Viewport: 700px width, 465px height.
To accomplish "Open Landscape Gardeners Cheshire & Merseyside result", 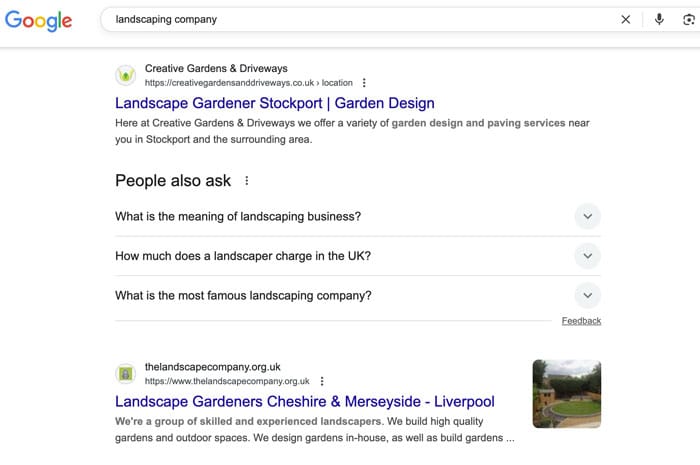I will pyautogui.click(x=305, y=402).
